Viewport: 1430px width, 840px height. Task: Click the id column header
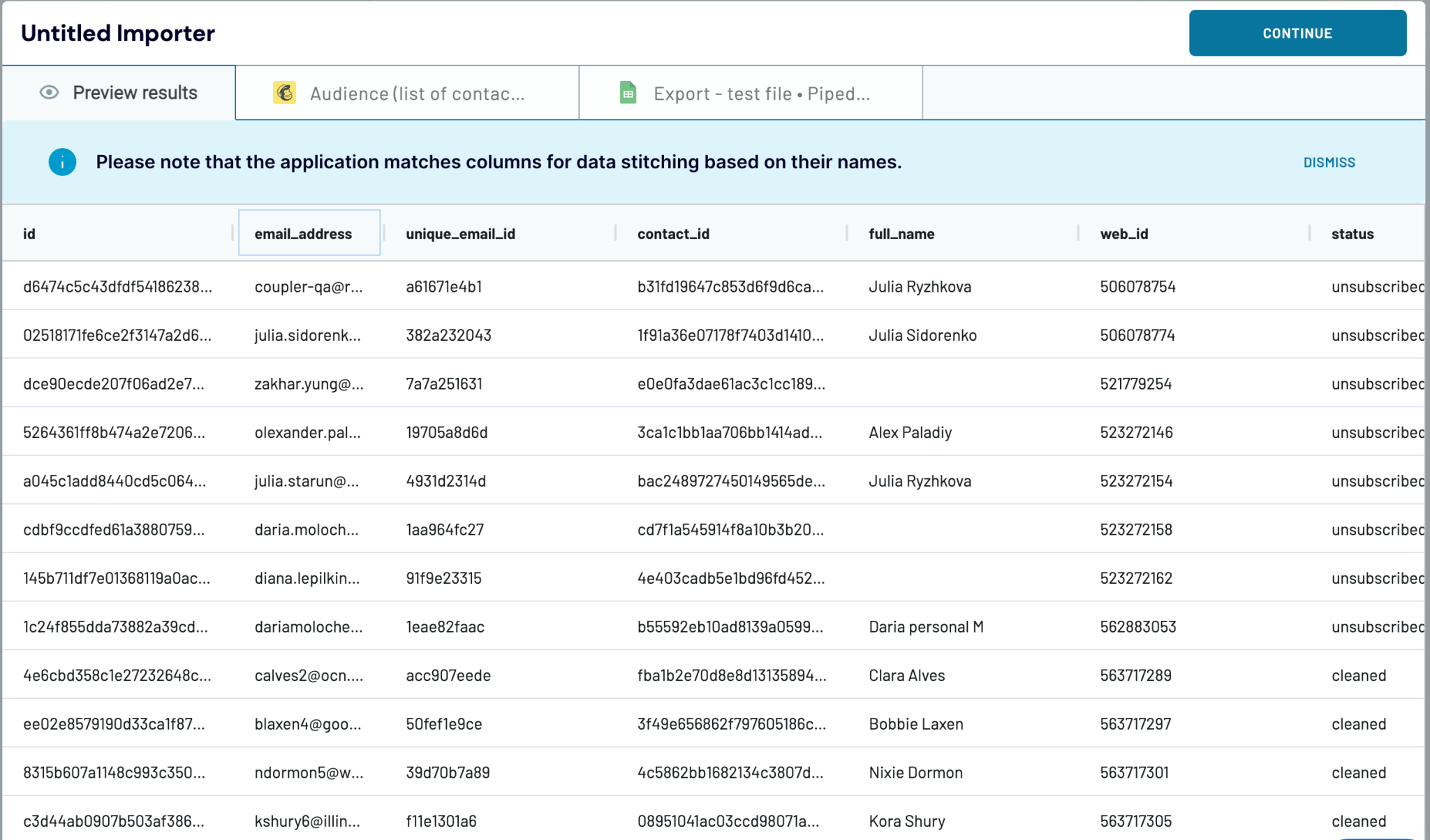29,233
